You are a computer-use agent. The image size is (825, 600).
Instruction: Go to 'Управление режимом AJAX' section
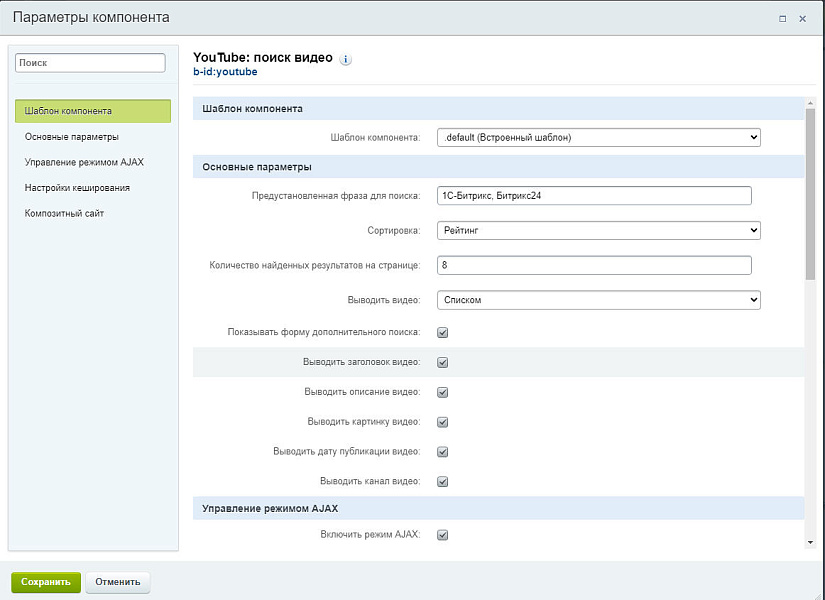click(85, 162)
